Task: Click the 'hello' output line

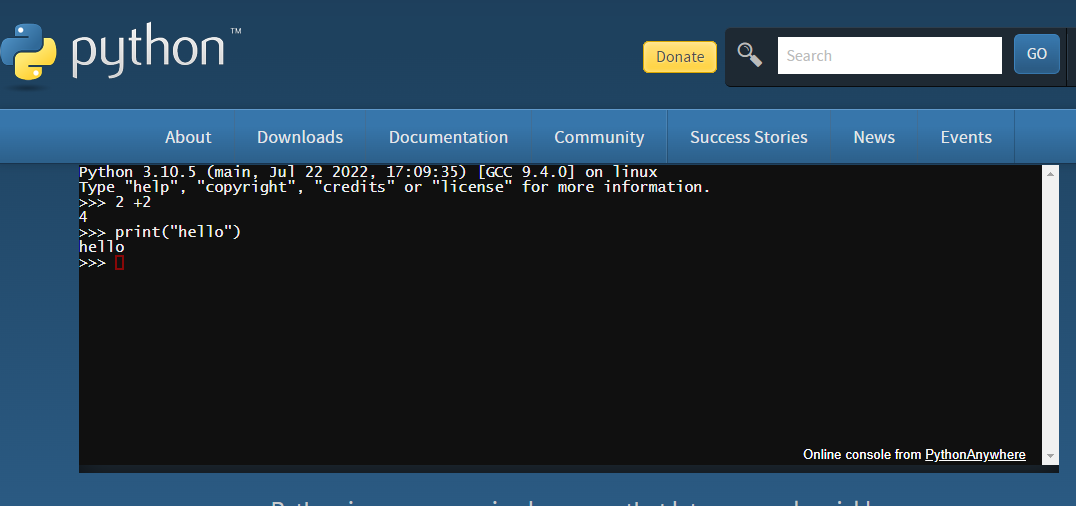Action: pos(102,247)
